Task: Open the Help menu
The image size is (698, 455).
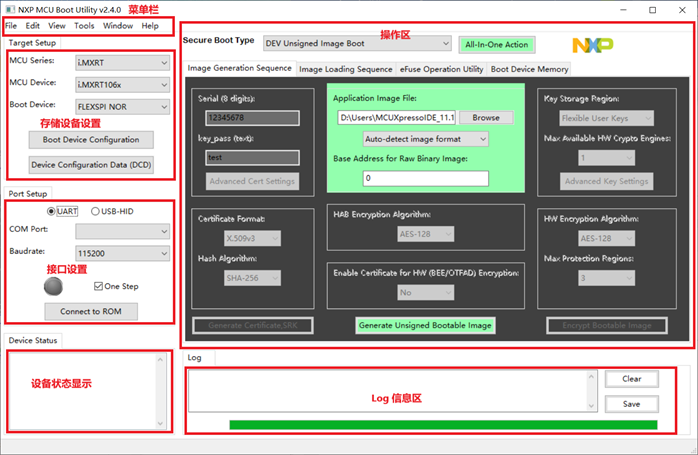Action: click(x=150, y=26)
